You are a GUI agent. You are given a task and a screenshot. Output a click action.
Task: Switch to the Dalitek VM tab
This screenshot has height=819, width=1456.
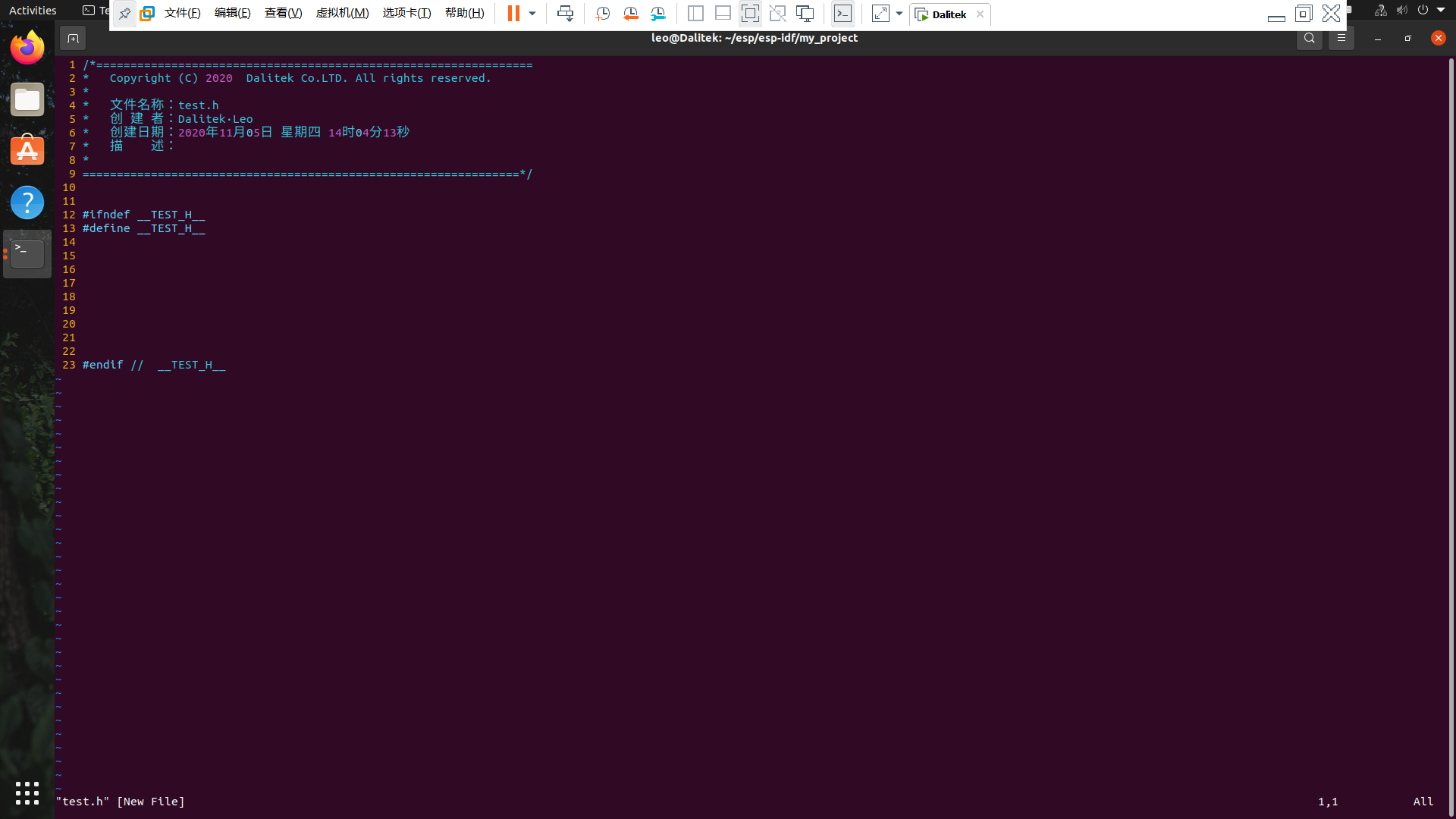[x=948, y=14]
